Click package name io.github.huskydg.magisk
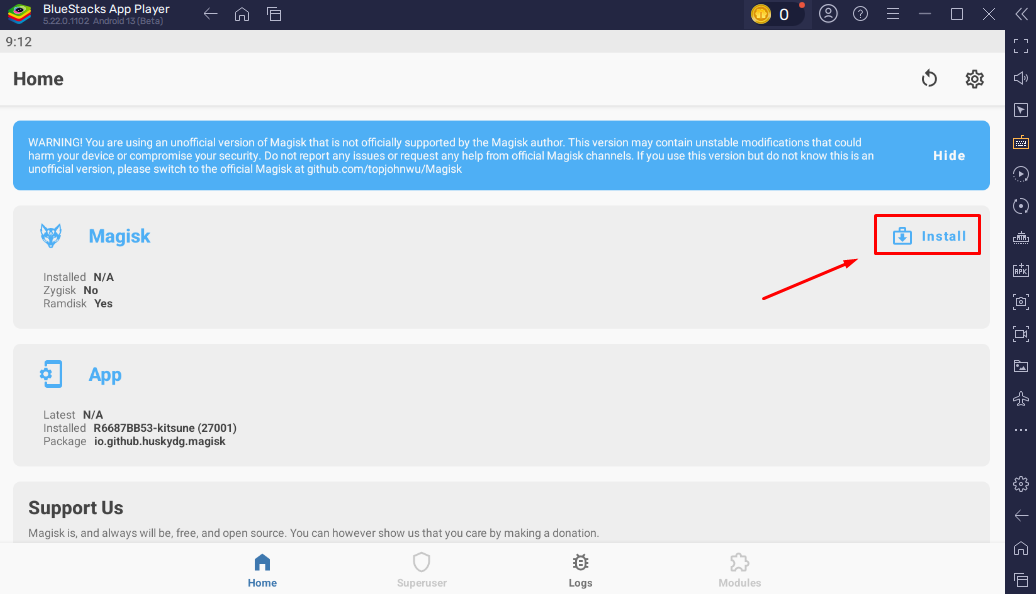1036x594 pixels. (160, 441)
